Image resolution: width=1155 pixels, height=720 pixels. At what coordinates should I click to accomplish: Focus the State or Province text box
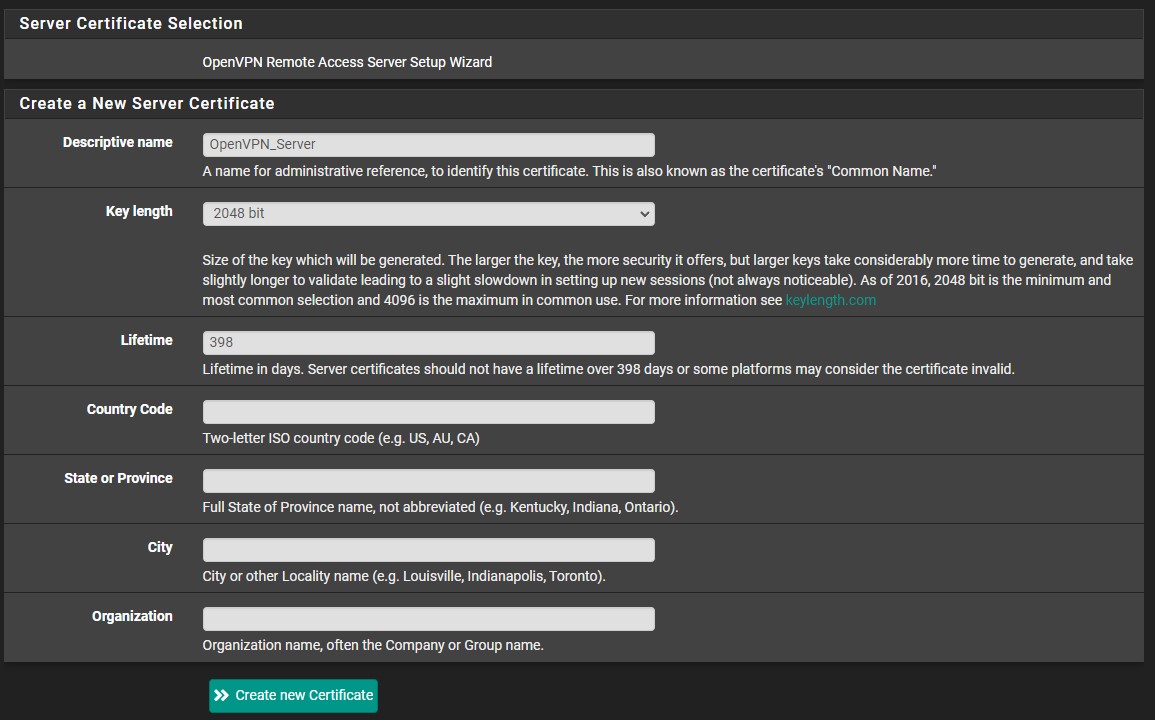[429, 481]
